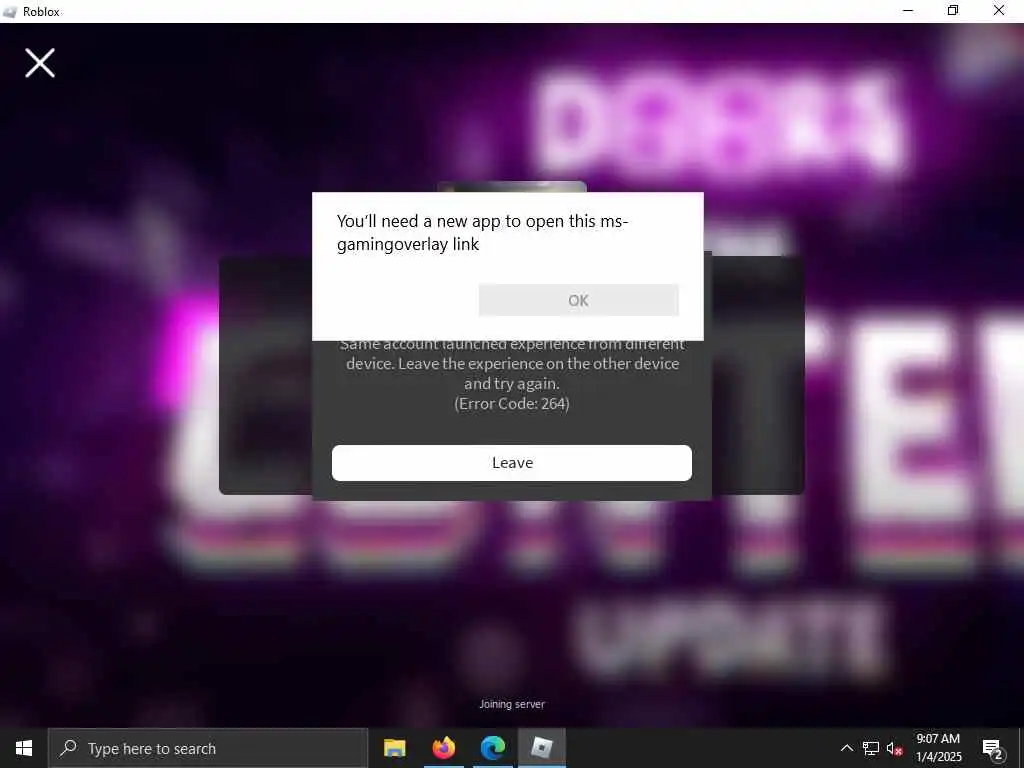Close the Roblox loading screen with the white X
Image resolution: width=1024 pixels, height=768 pixels.
(40, 63)
